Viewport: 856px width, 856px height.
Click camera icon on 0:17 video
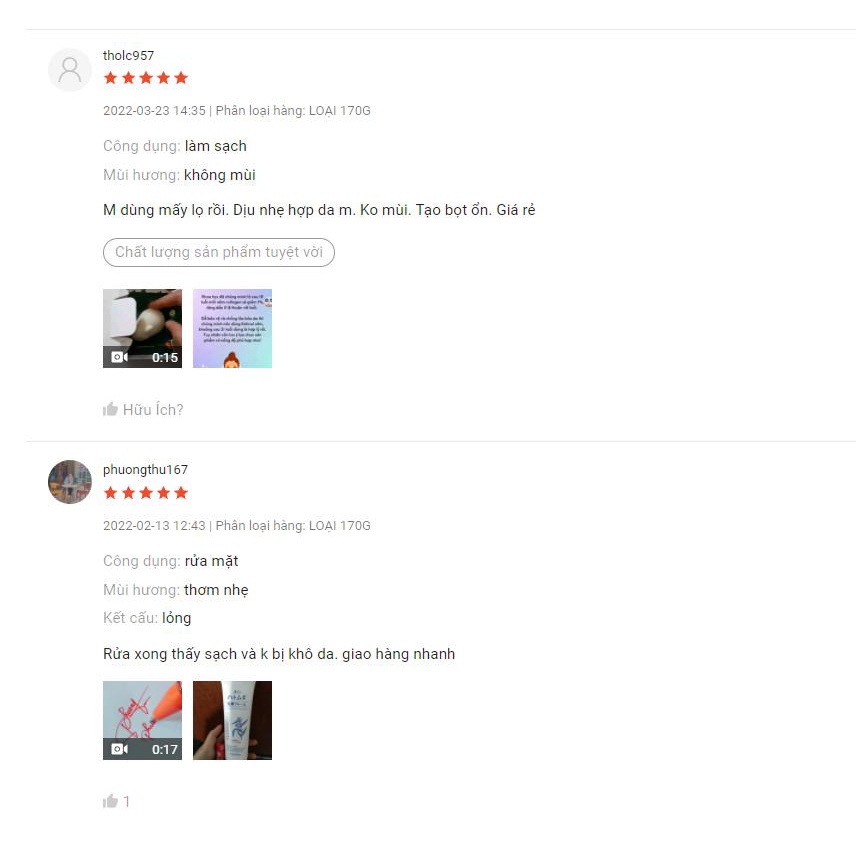pyautogui.click(x=120, y=749)
